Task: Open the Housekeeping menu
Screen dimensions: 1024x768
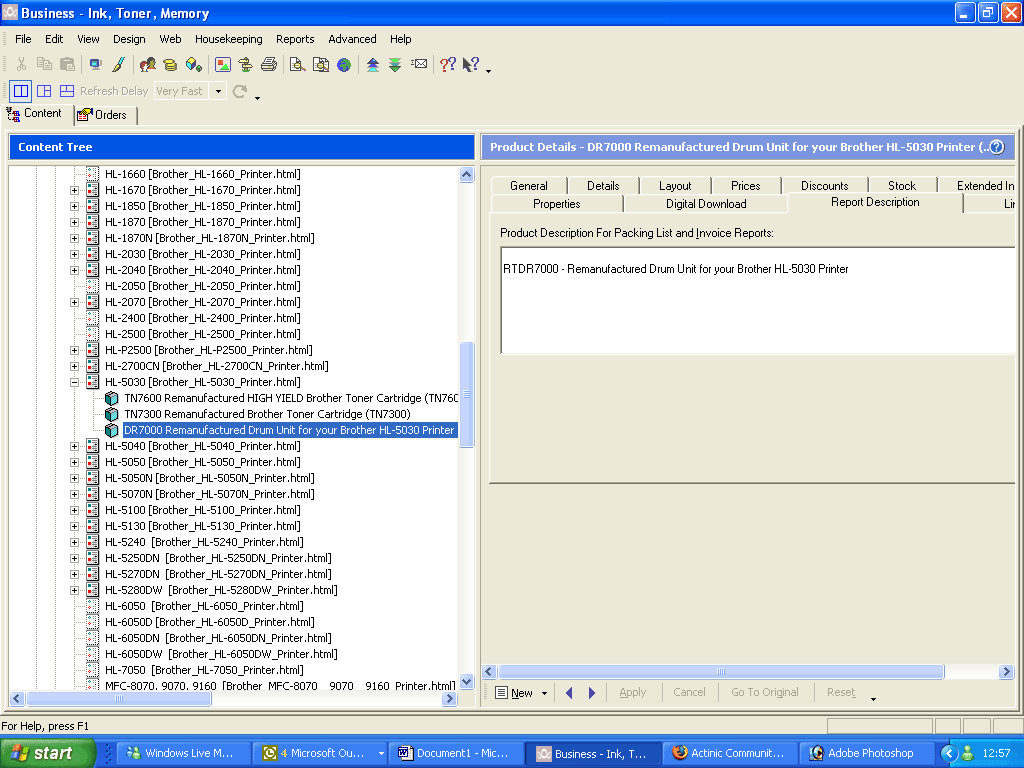Action: click(228, 39)
